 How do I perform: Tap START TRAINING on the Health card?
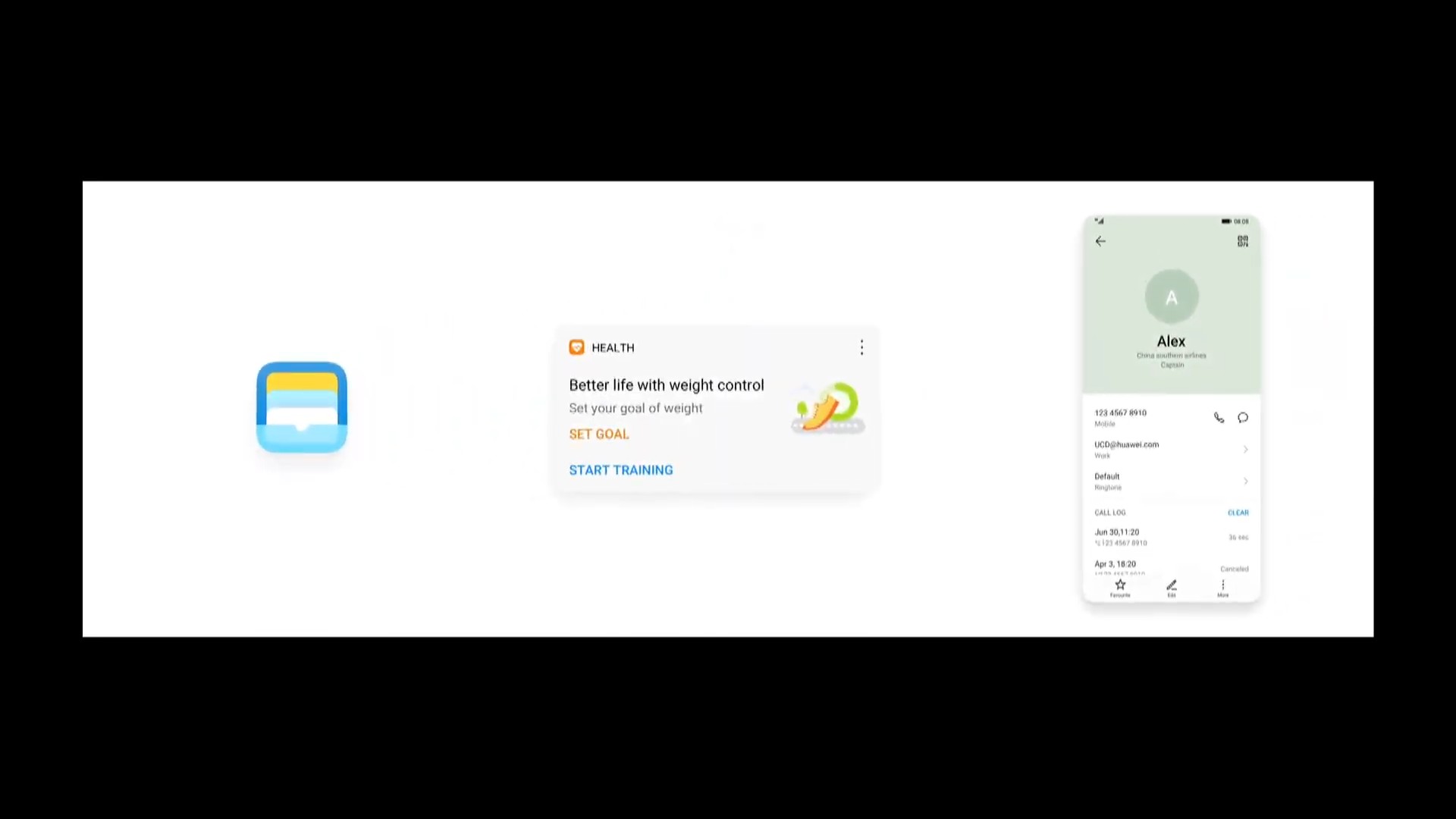621,470
